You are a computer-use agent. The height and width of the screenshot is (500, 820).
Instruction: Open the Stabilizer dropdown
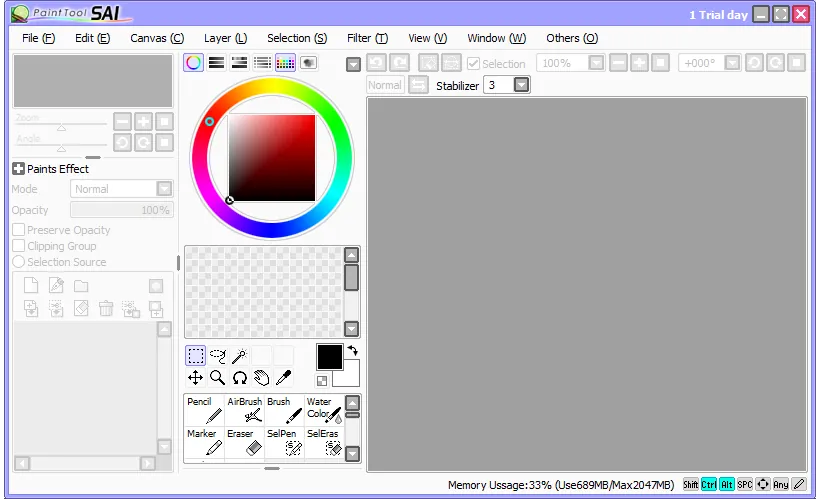point(521,85)
